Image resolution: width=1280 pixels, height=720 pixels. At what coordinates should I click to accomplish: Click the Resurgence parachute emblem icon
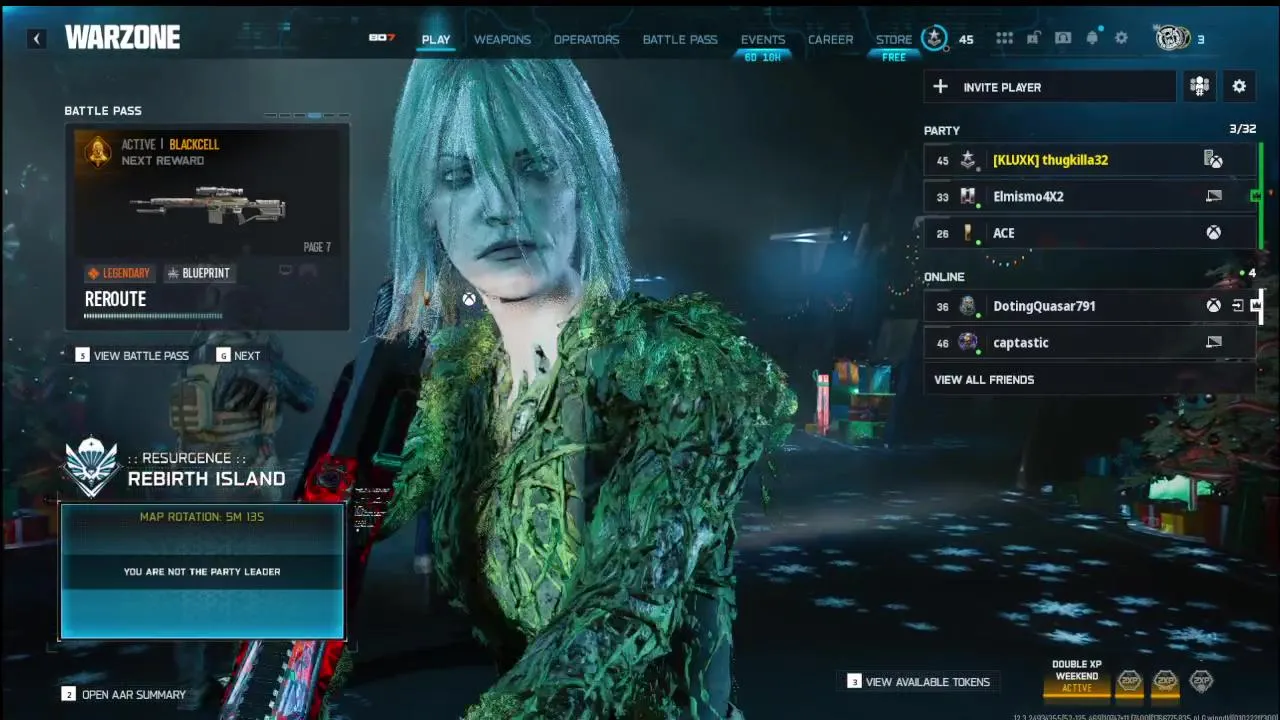click(92, 467)
